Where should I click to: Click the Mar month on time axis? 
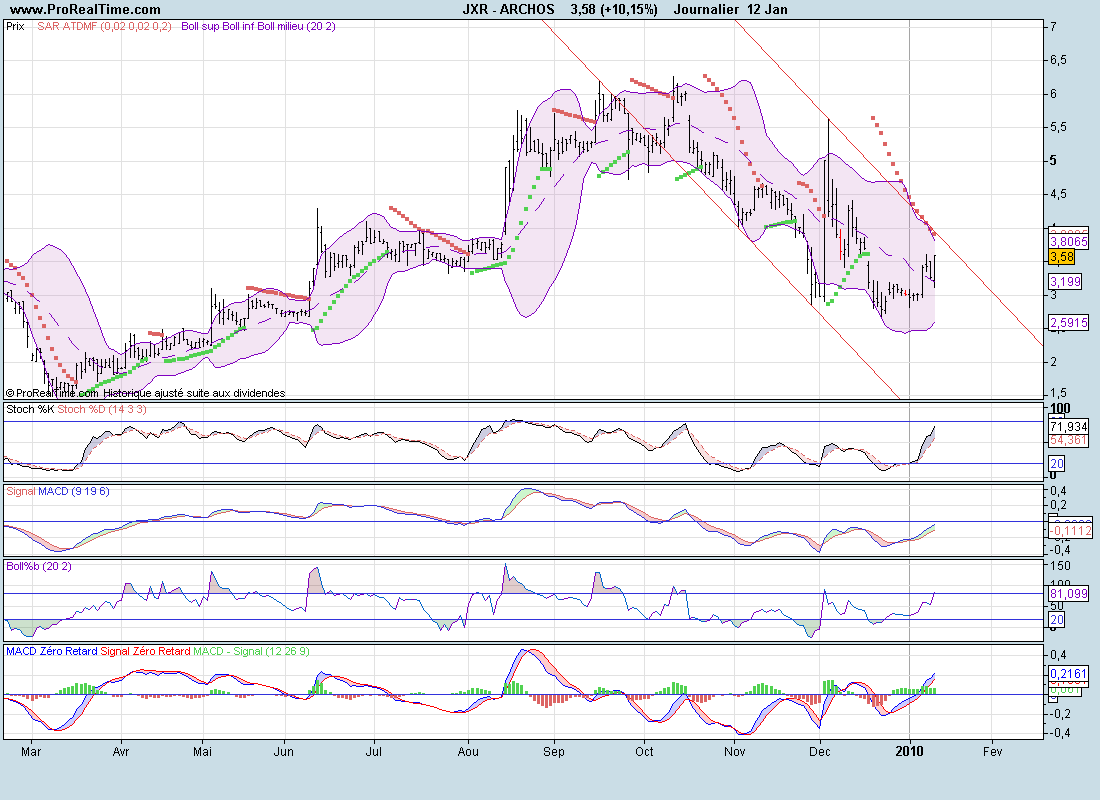[32, 752]
